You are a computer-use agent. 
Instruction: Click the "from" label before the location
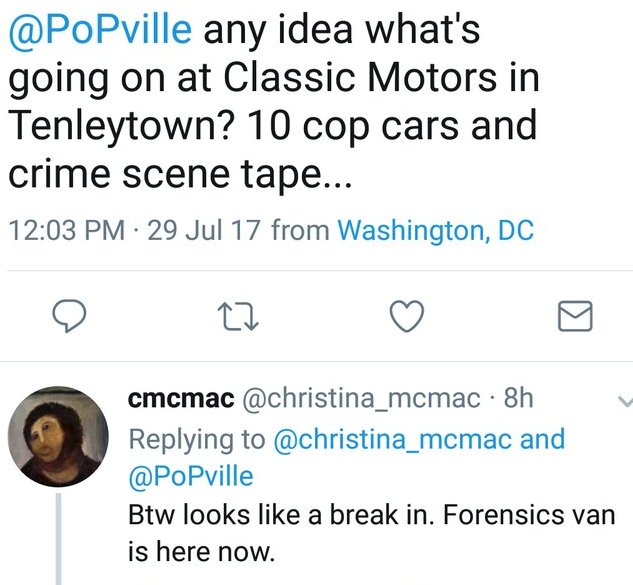[301, 231]
